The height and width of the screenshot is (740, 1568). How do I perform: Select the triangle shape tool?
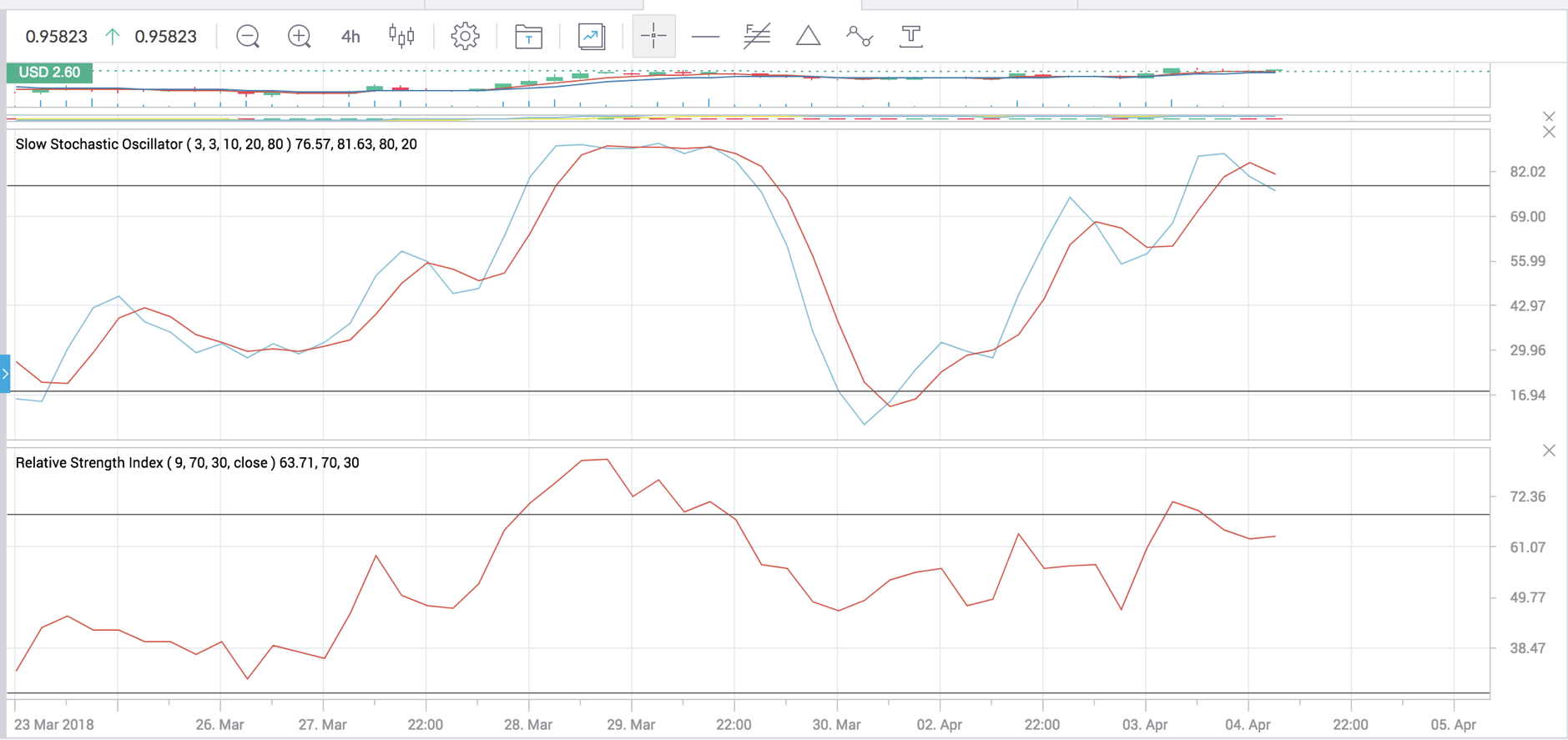pos(808,36)
